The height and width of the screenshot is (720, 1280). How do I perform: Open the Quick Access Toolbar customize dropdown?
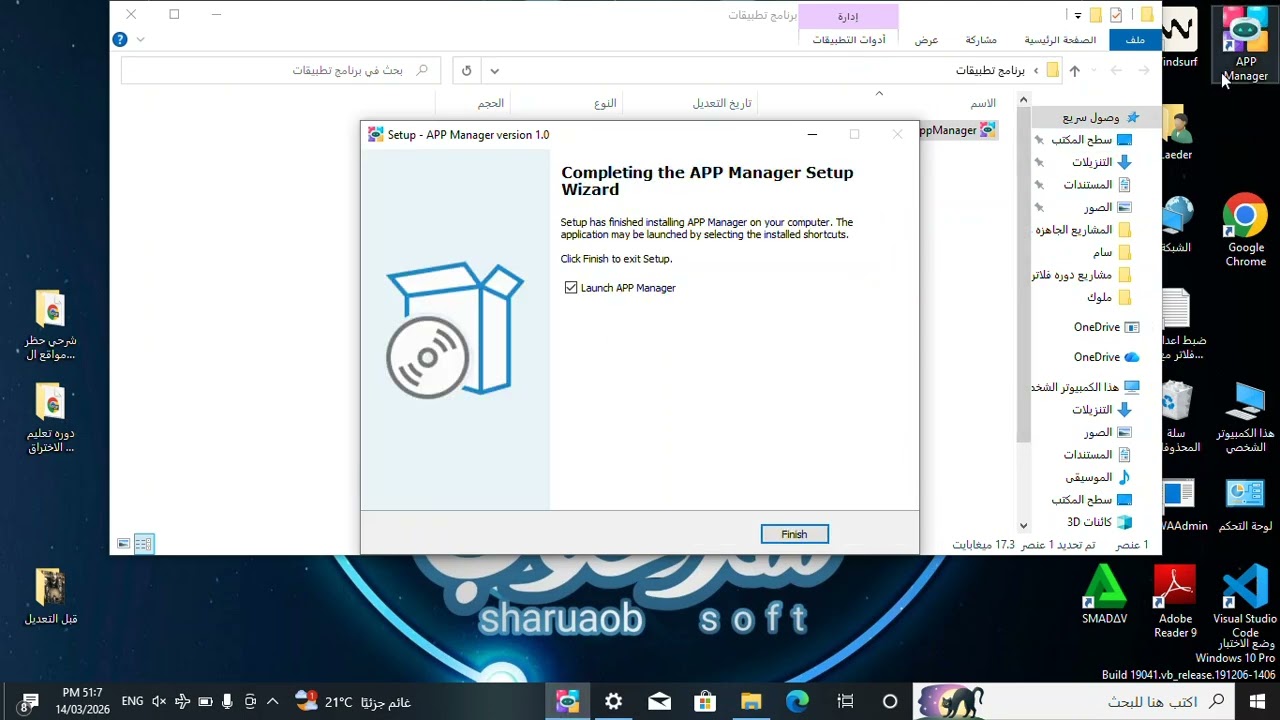1078,15
